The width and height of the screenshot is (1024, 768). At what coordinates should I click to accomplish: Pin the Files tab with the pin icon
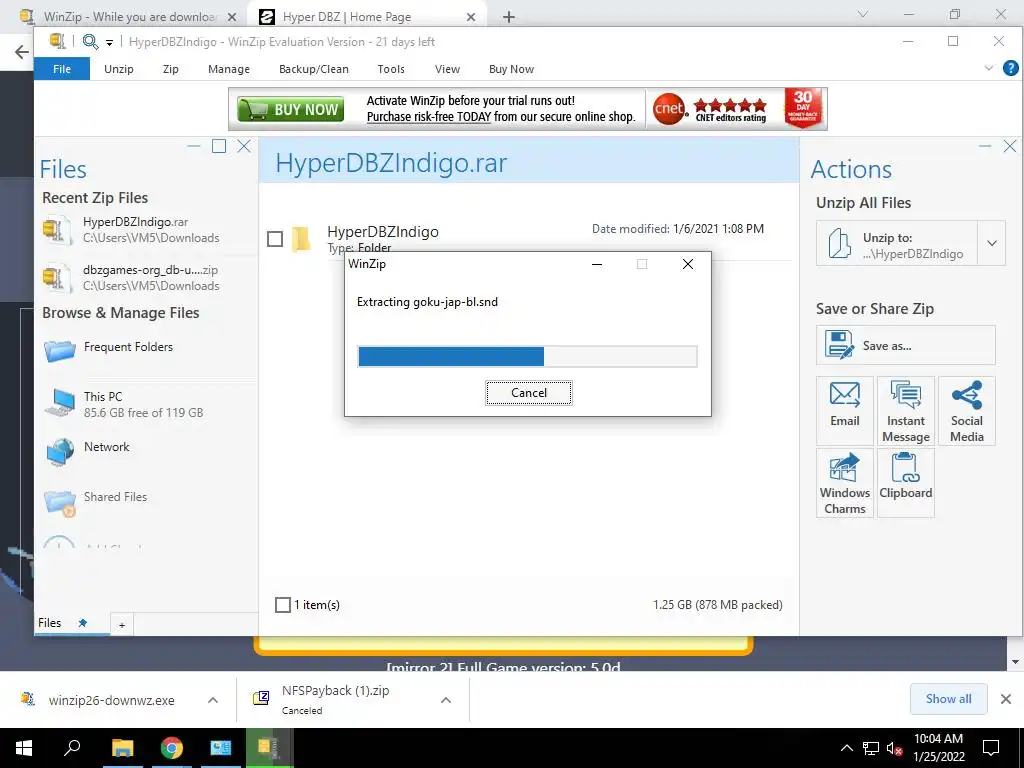pos(82,622)
